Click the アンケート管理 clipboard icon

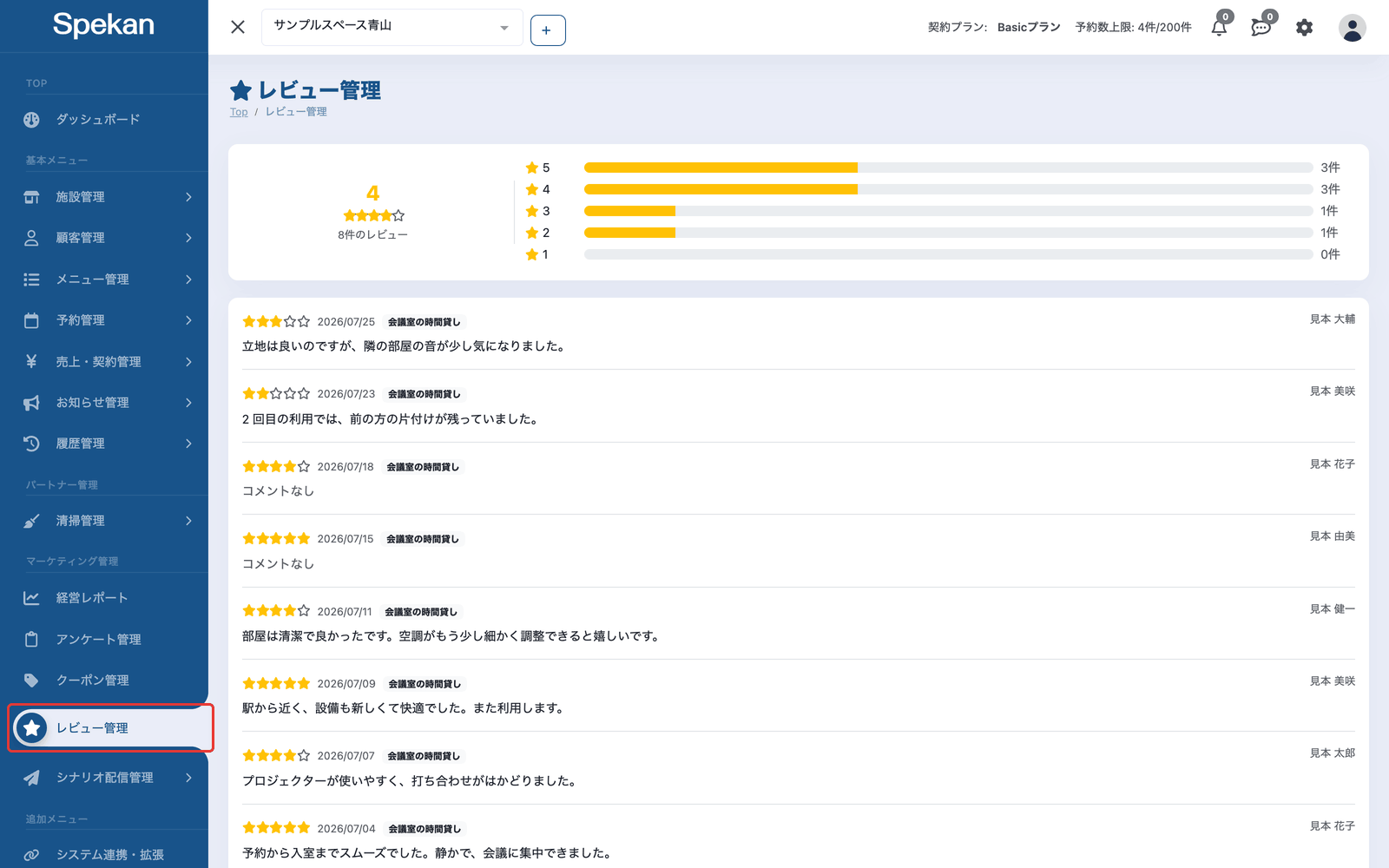click(x=31, y=639)
